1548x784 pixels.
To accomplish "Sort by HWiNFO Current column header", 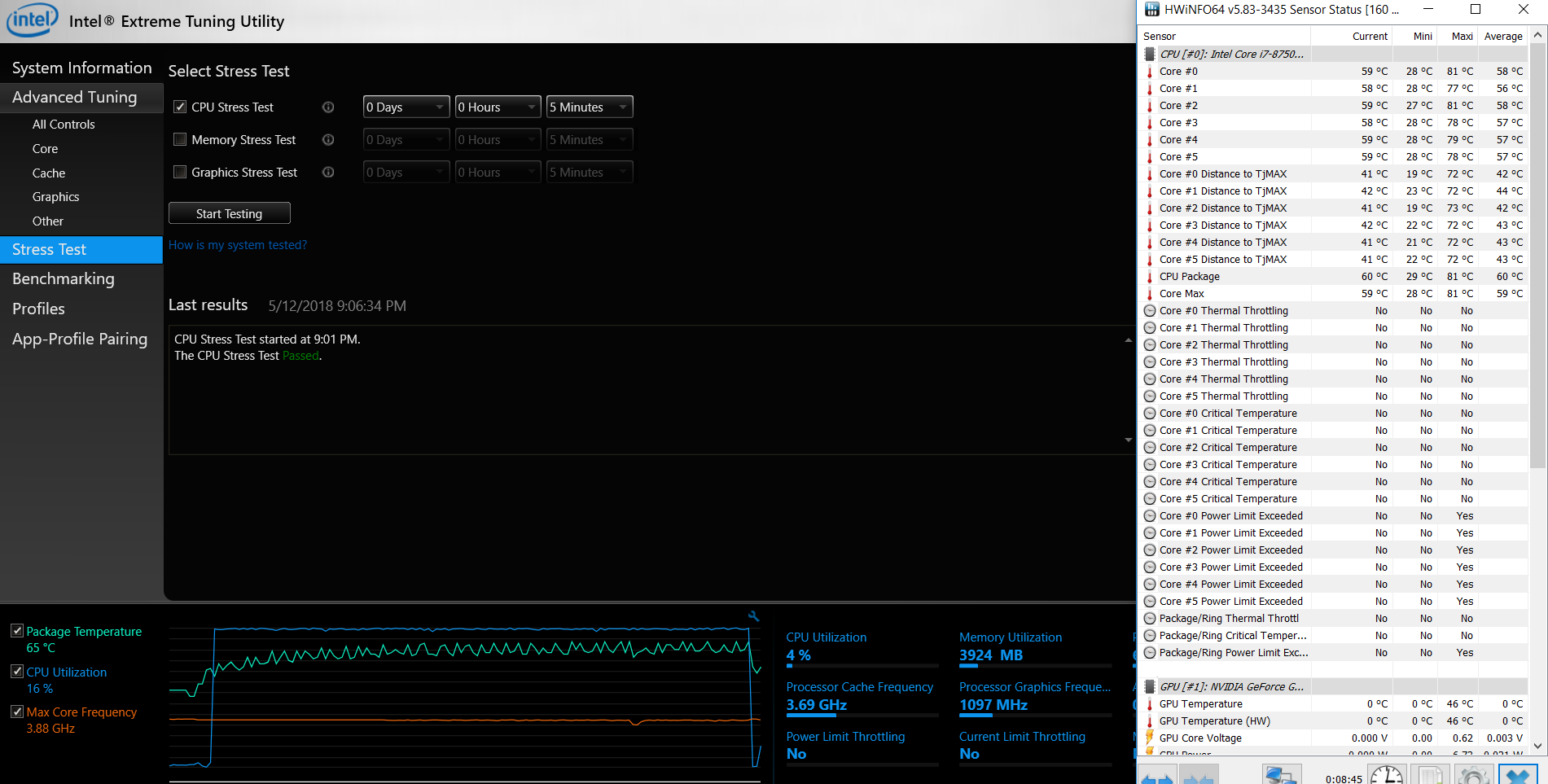I will (x=1351, y=37).
